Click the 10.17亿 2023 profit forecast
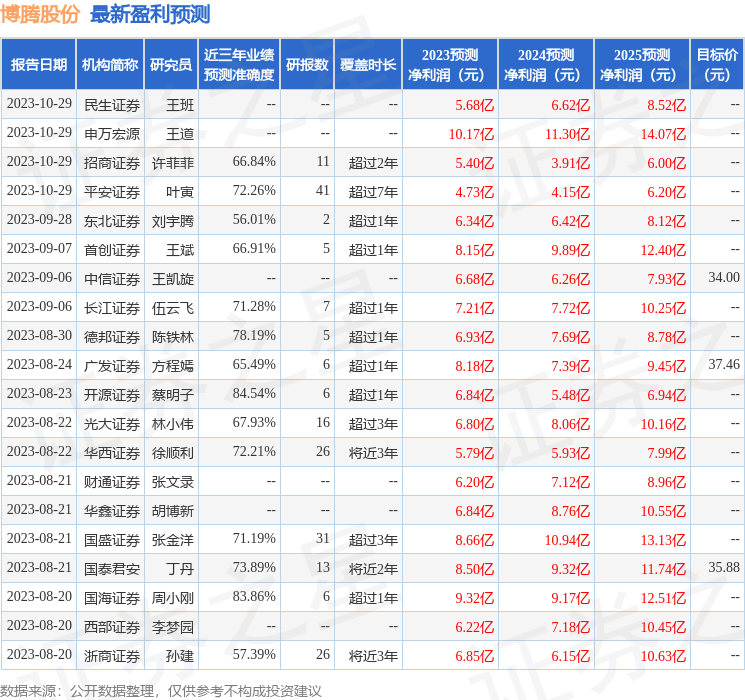Viewport: 745px width, 700px height. [471, 134]
